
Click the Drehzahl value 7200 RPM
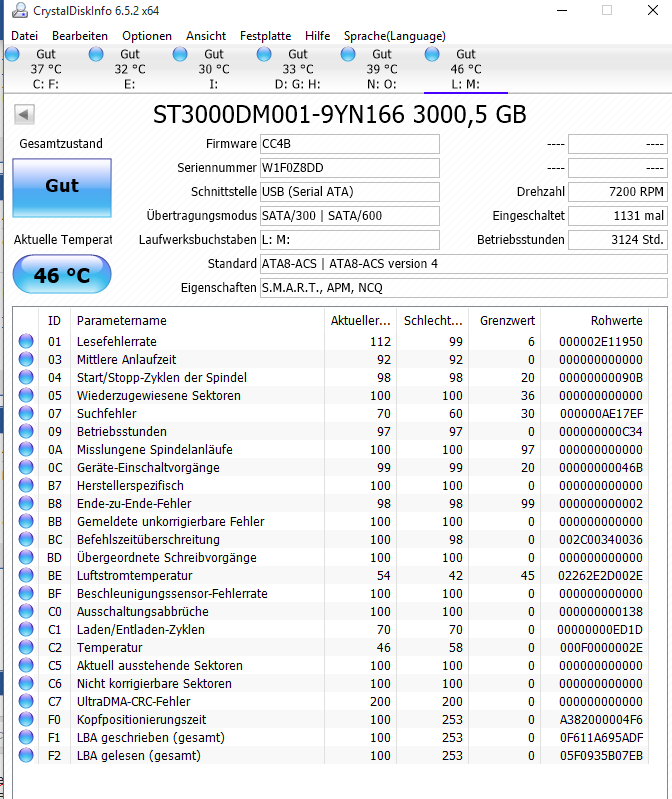[x=617, y=192]
